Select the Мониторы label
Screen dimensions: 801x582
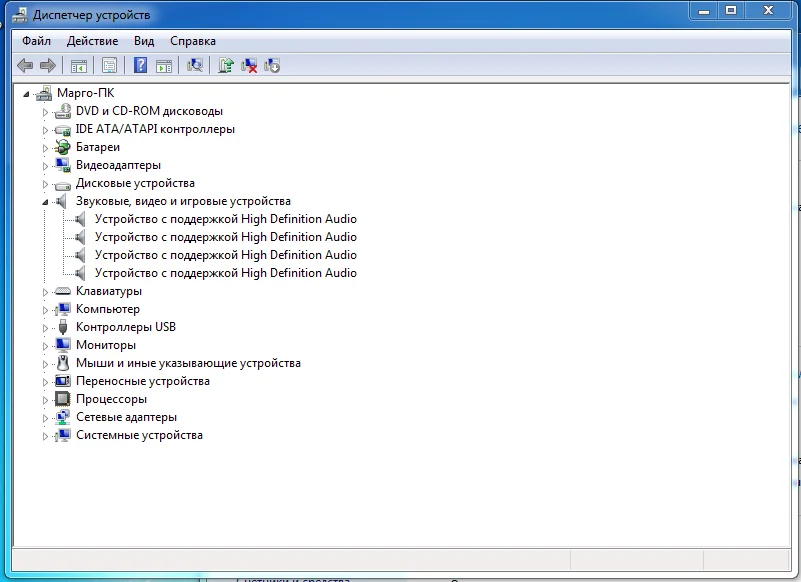point(106,345)
